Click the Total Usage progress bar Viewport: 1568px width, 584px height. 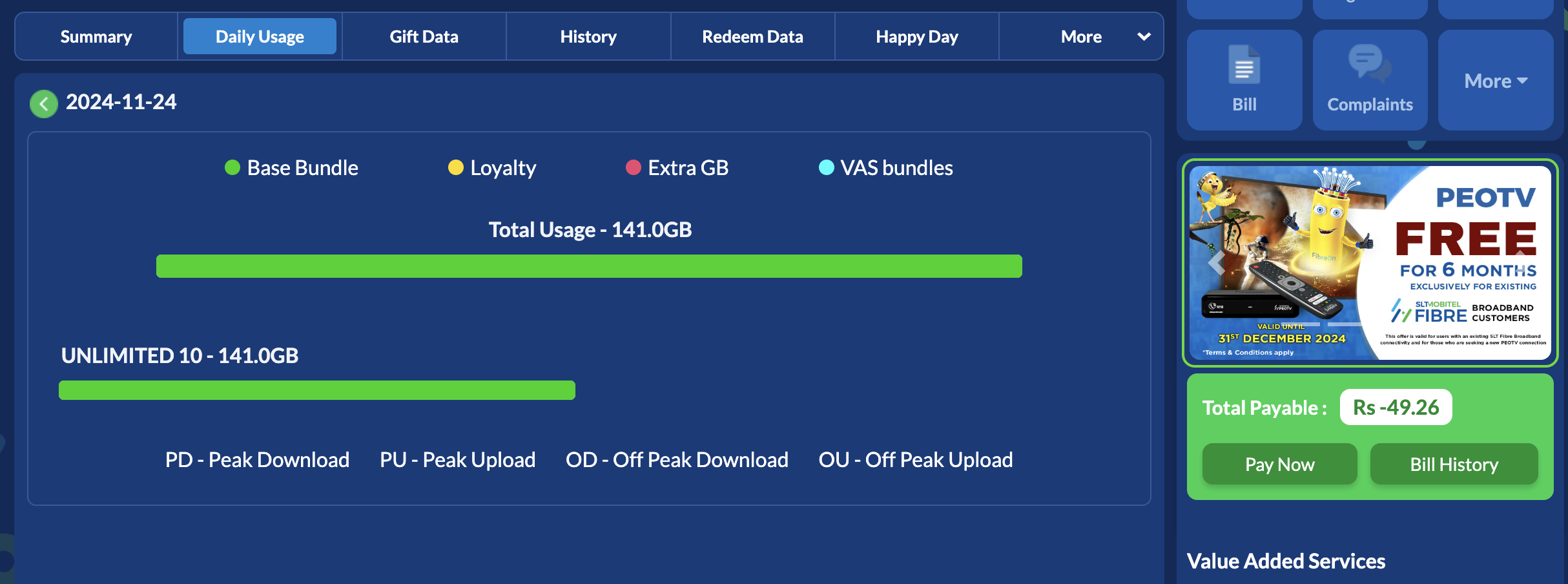[x=589, y=266]
